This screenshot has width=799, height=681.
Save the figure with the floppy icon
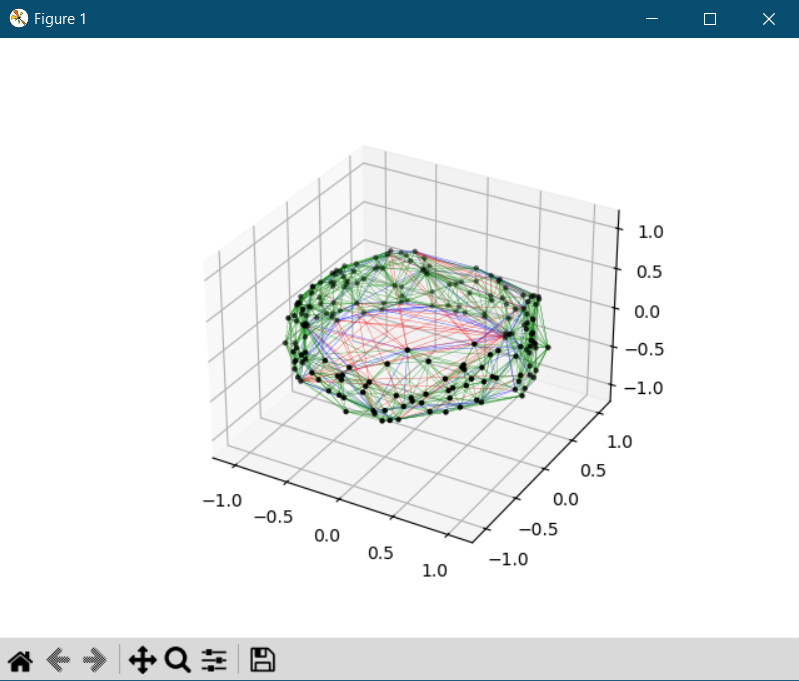pos(262,661)
